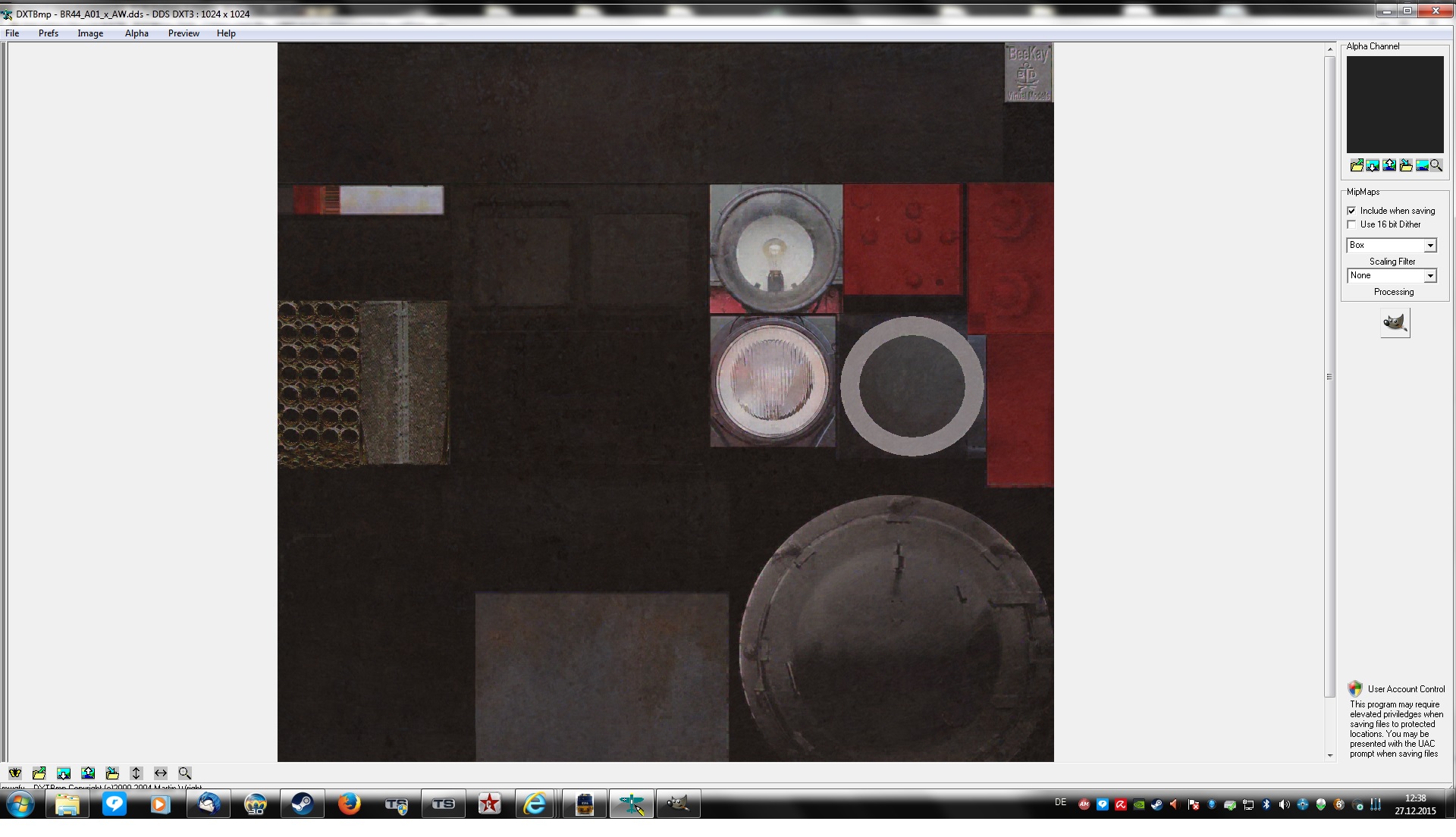Image resolution: width=1456 pixels, height=837 pixels.
Task: Enable 'Use 16 bit Dither' checkbox
Action: point(1351,224)
